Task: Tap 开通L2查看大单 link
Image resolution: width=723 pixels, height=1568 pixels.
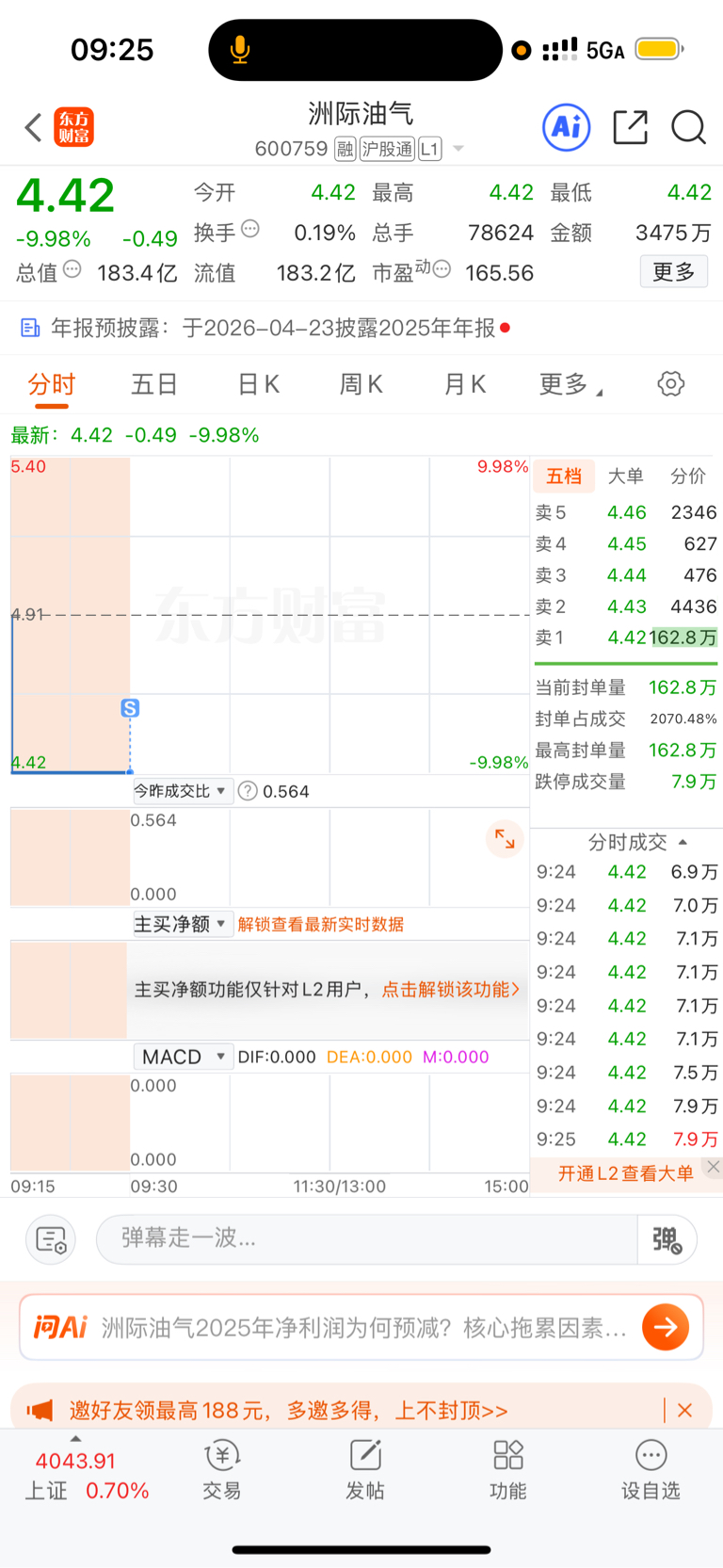Action: pyautogui.click(x=626, y=1173)
